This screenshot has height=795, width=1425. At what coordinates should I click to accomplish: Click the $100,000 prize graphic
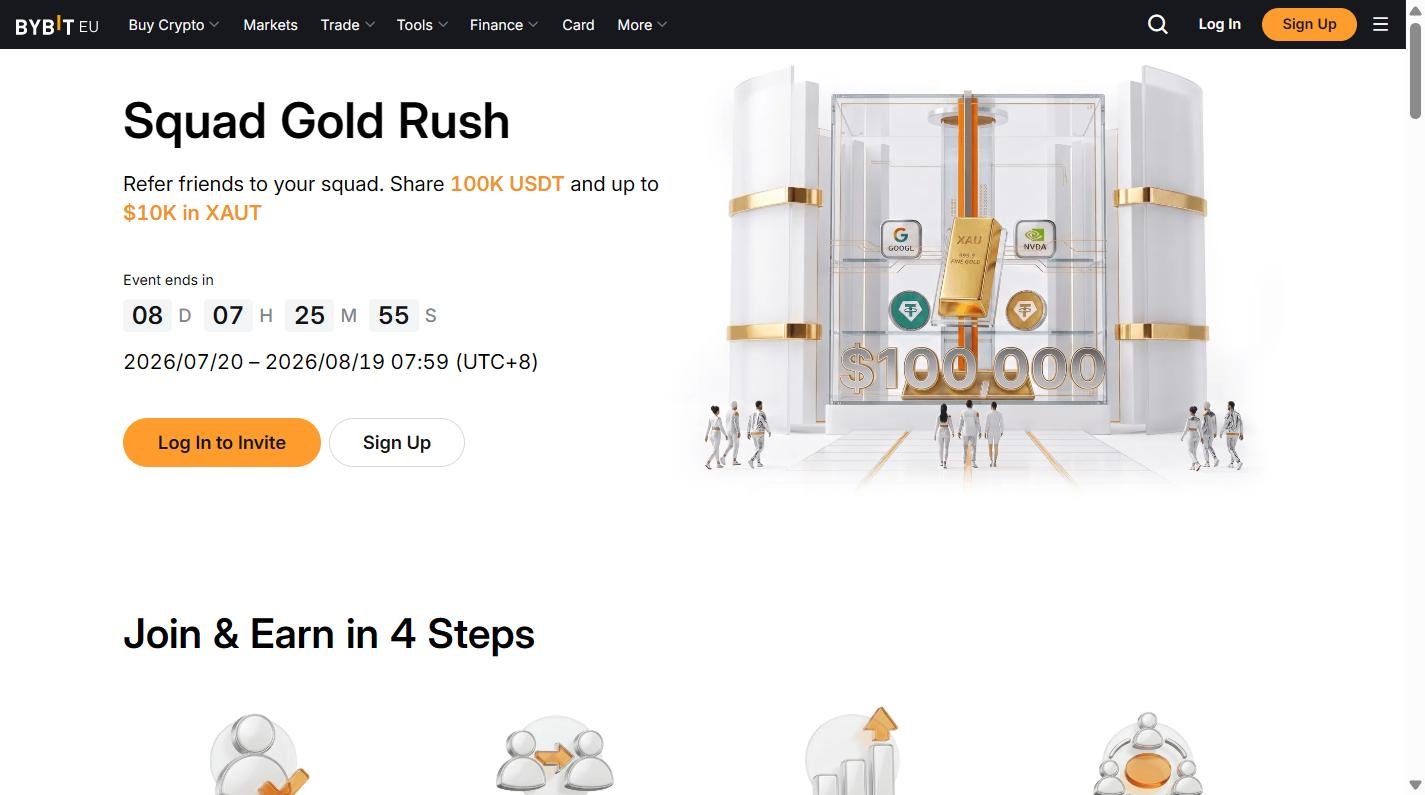coord(972,369)
